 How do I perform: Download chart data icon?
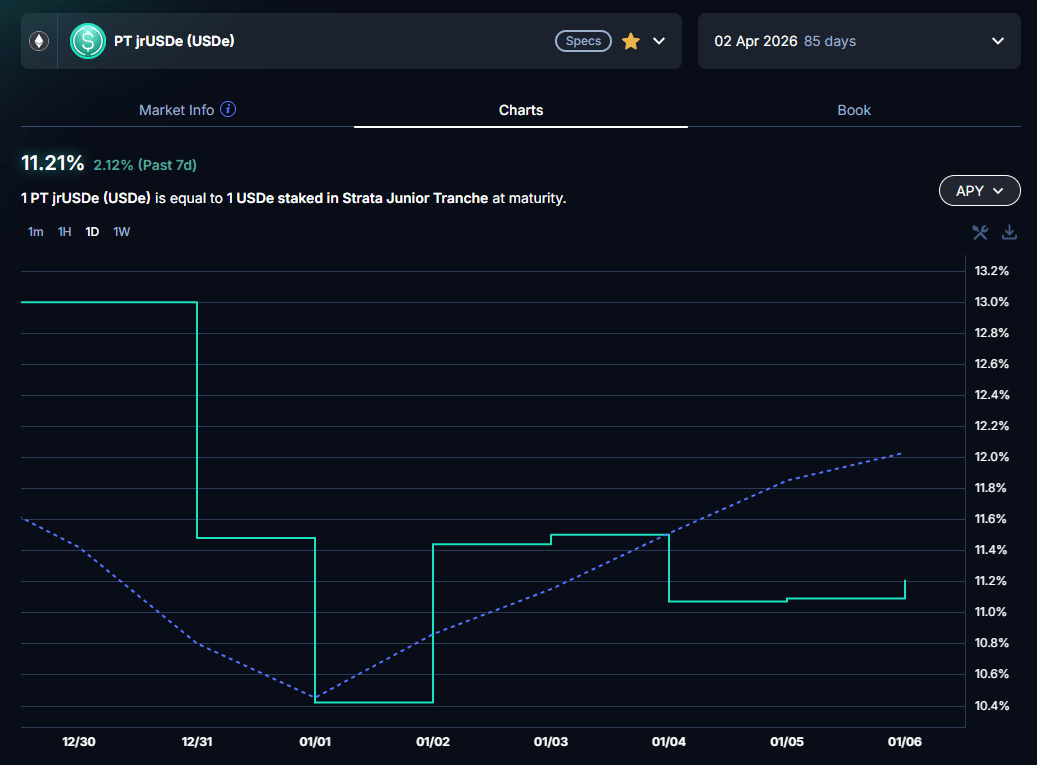point(1009,232)
